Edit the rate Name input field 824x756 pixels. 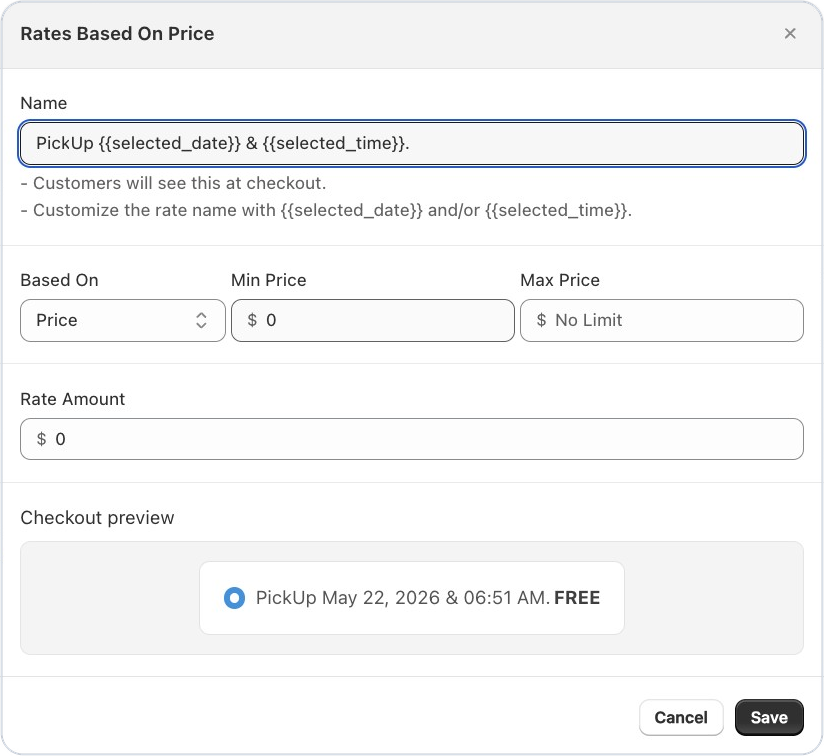[x=411, y=143]
